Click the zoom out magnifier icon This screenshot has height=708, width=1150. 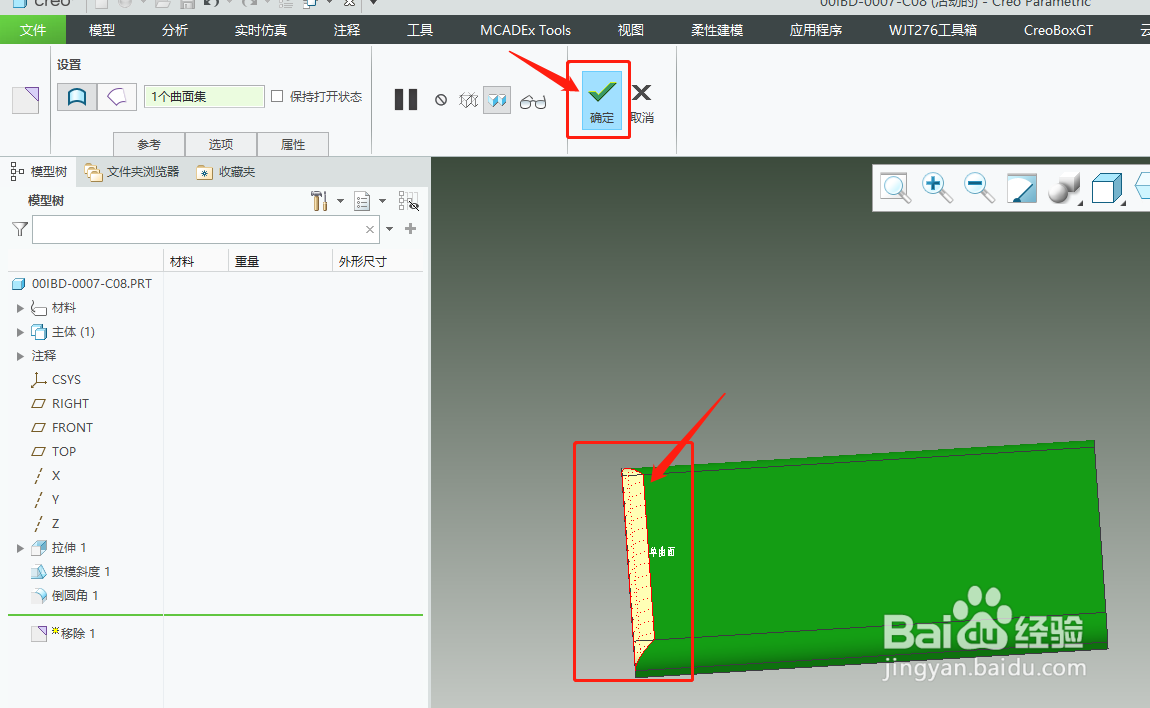[979, 187]
